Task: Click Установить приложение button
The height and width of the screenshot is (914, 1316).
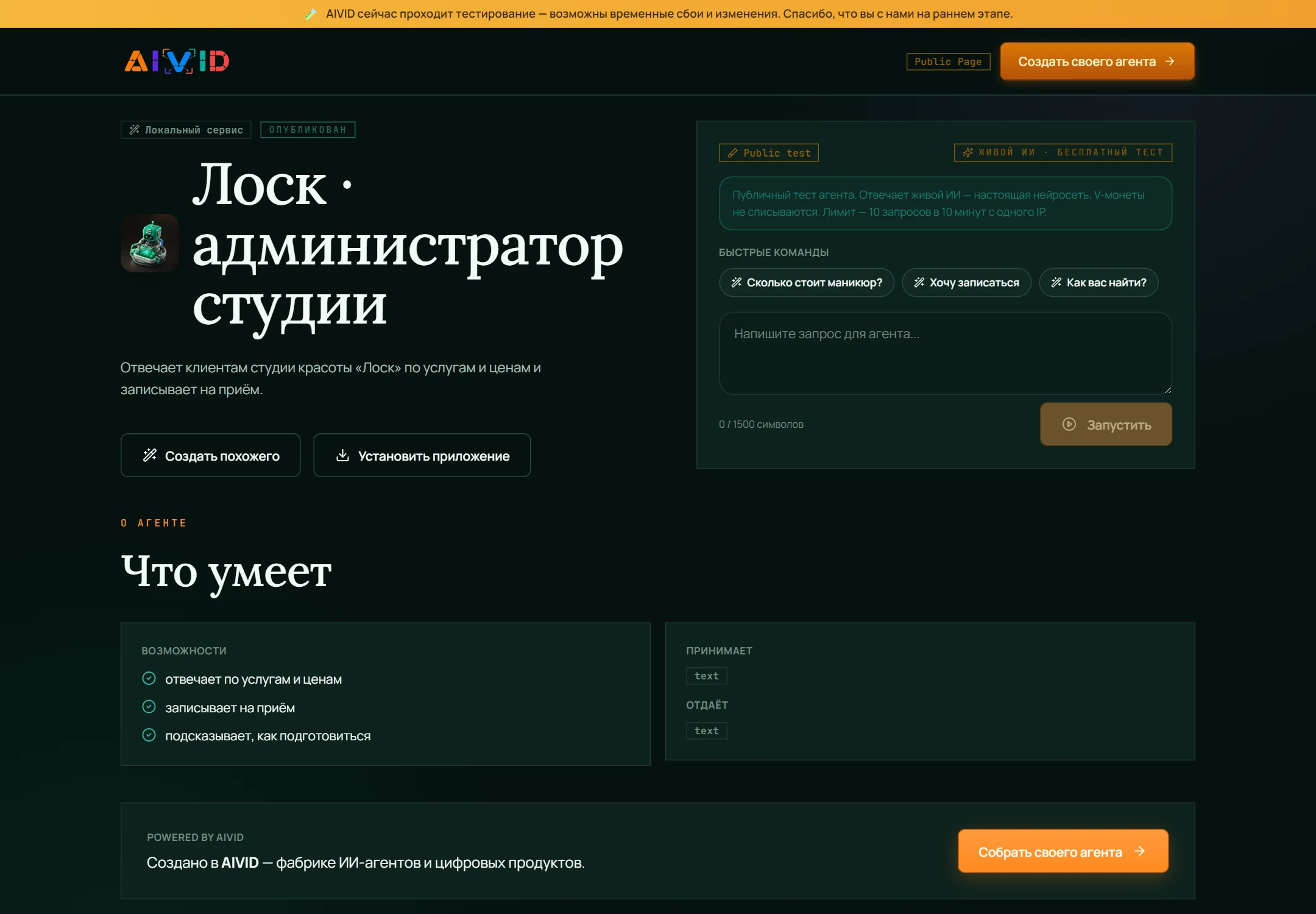Action: coord(422,455)
